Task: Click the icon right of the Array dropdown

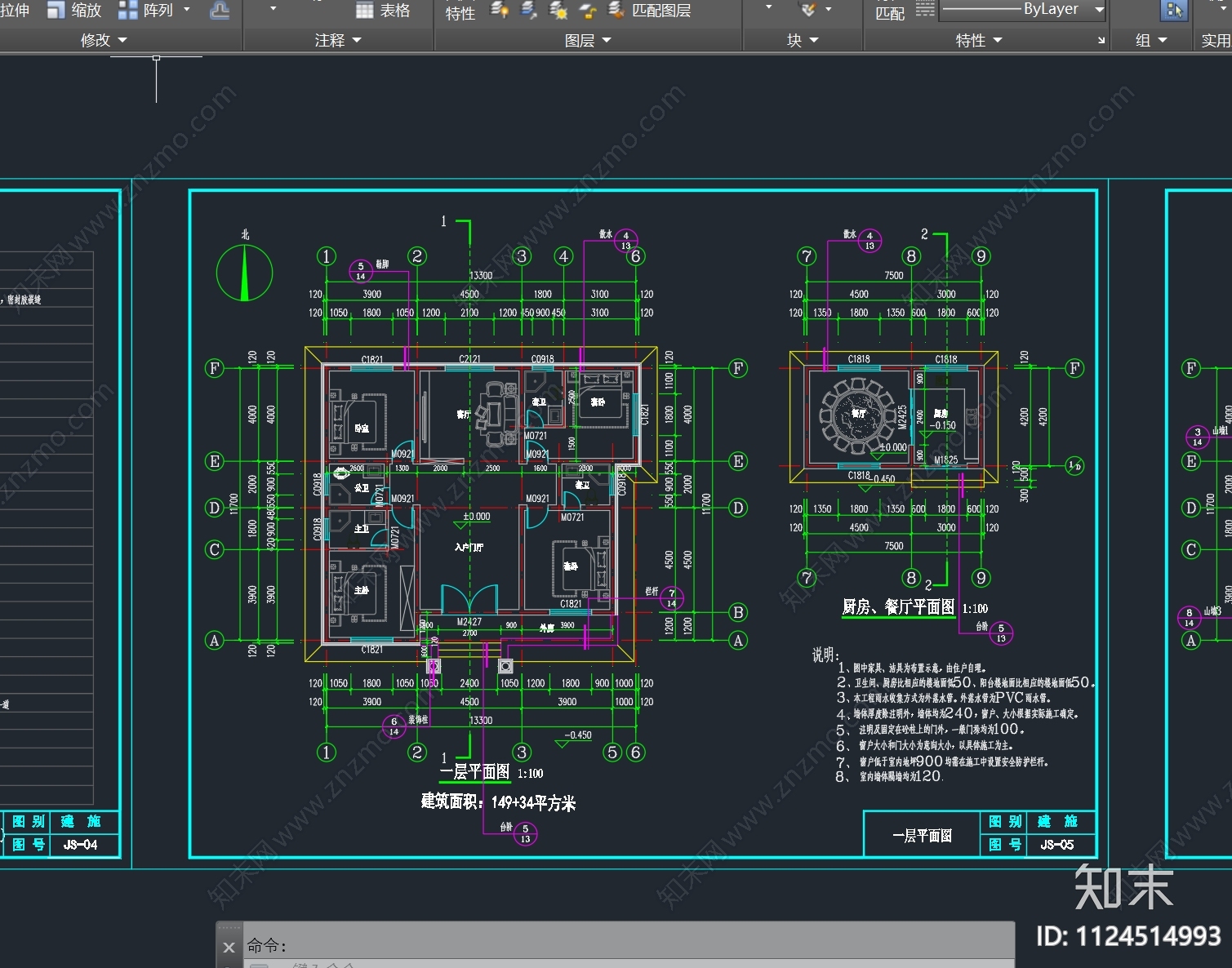Action: pos(220,10)
